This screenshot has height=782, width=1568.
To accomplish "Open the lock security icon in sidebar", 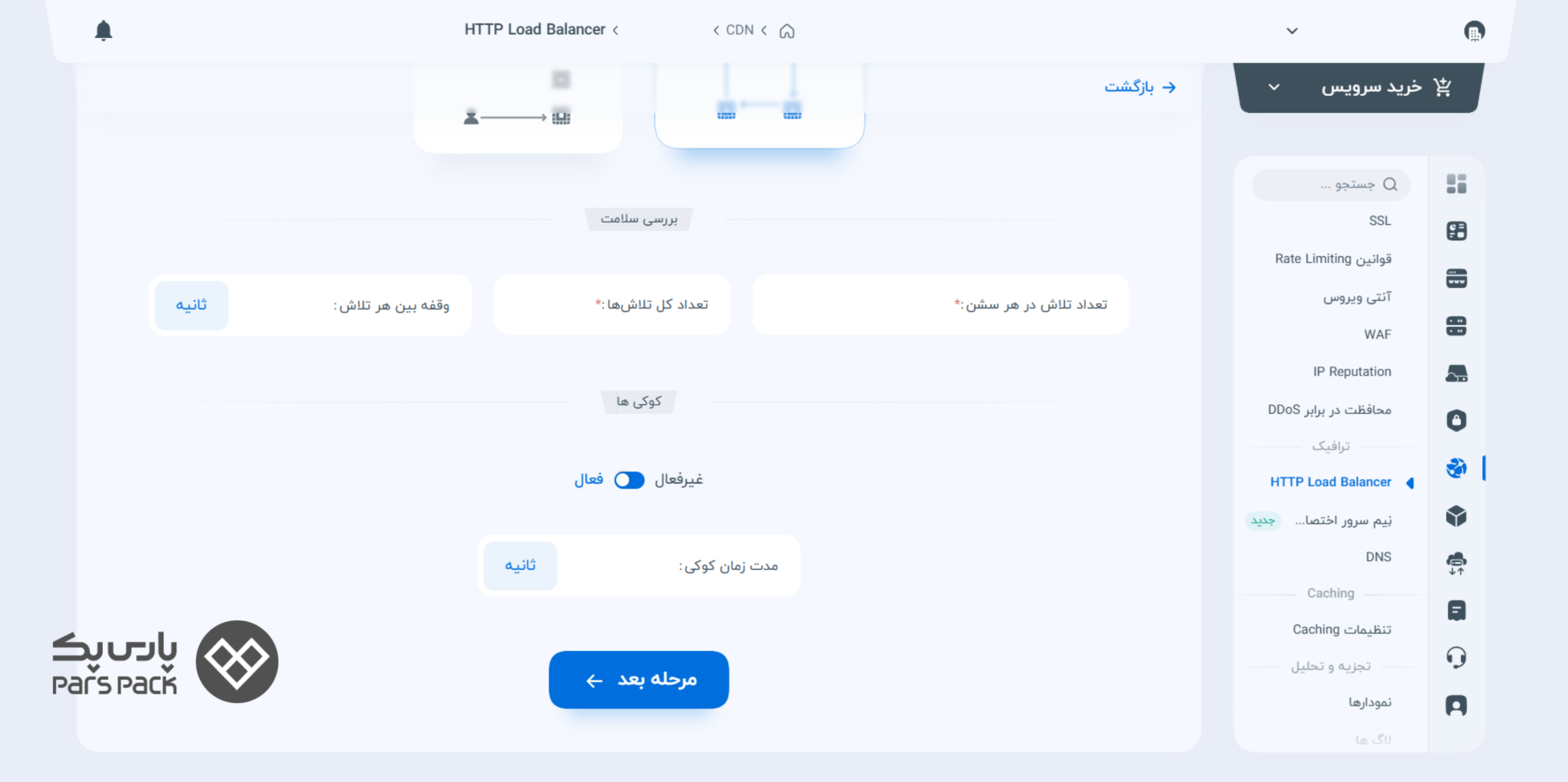I will click(x=1457, y=421).
